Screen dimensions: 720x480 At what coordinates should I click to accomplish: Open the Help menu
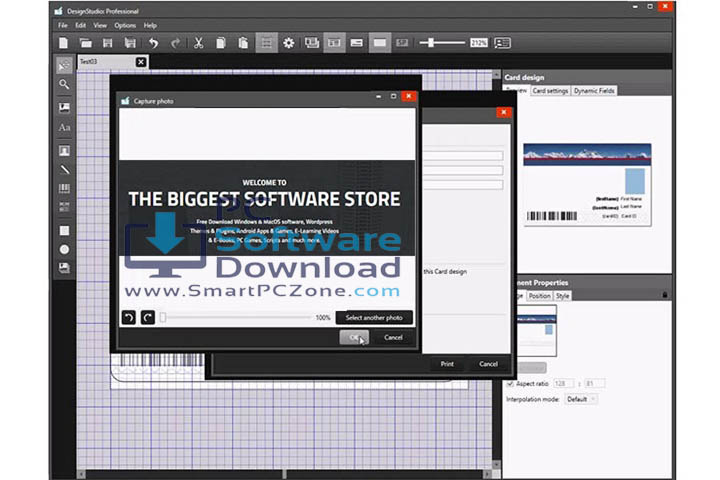[150, 25]
